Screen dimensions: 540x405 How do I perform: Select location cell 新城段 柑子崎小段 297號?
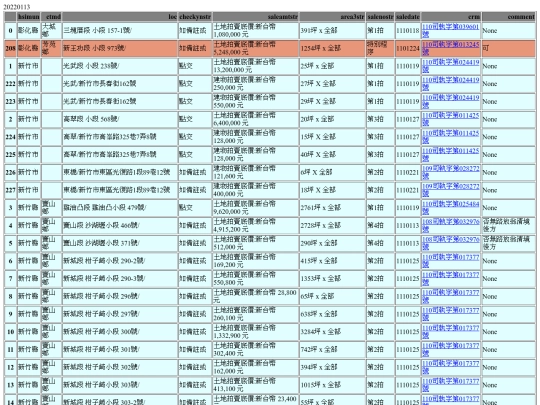click(120, 314)
